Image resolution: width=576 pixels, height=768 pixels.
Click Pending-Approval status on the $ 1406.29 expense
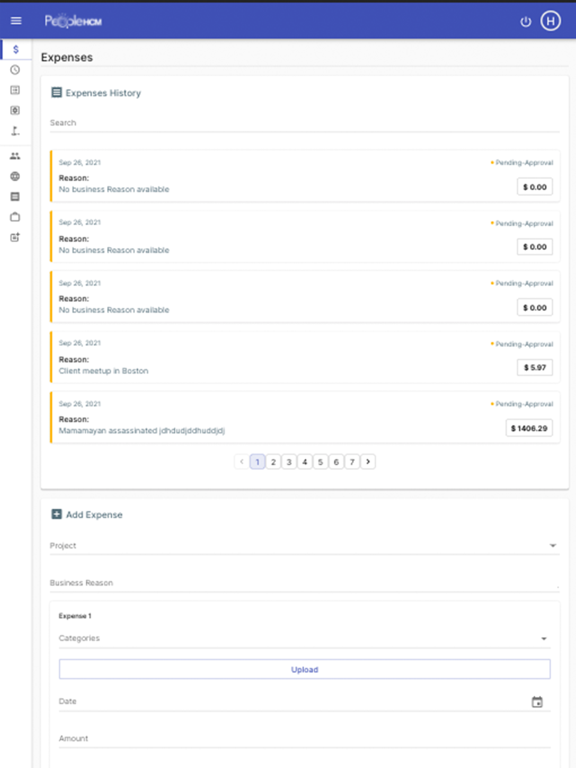coord(522,404)
